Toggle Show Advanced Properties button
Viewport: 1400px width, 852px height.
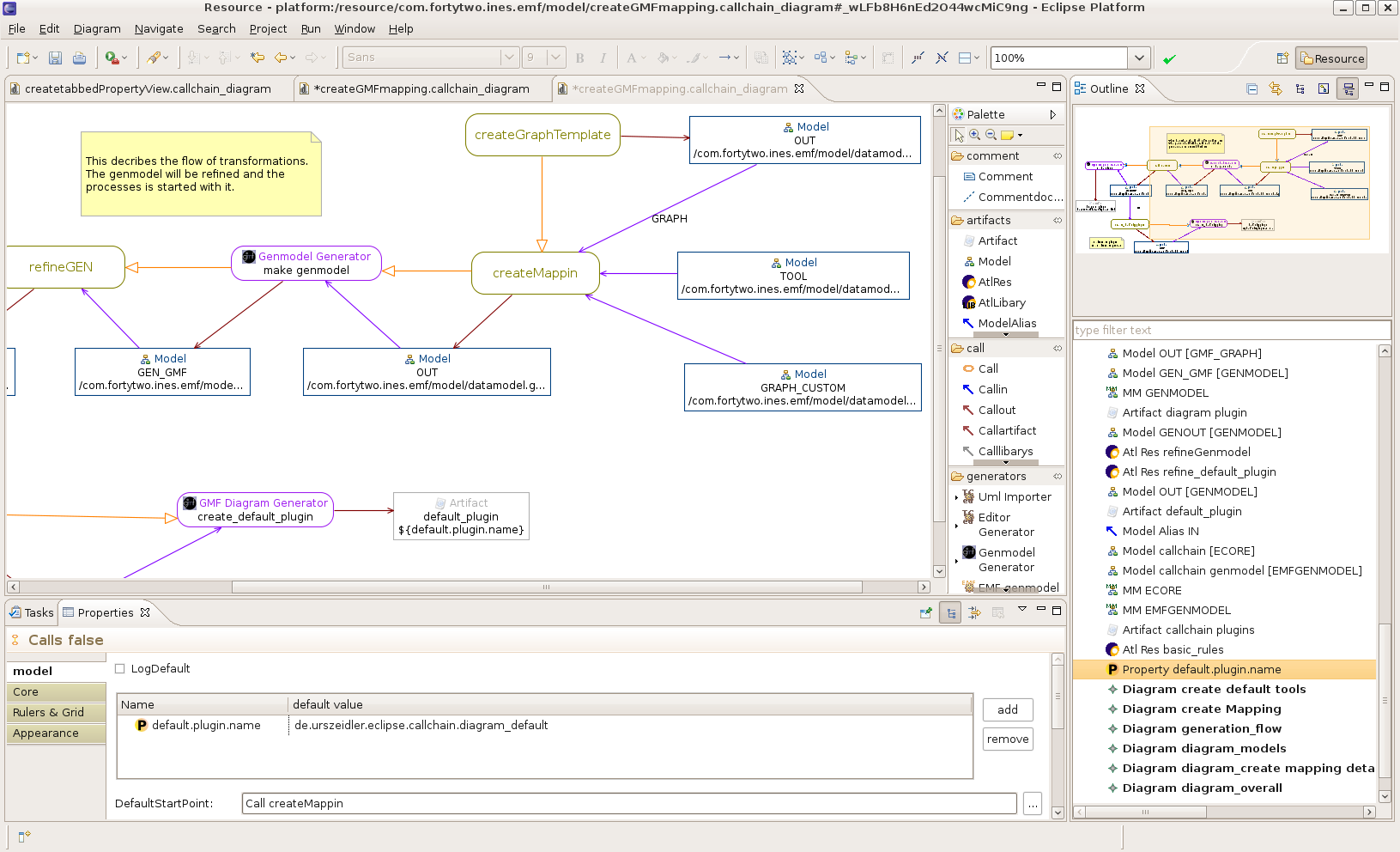[x=974, y=612]
